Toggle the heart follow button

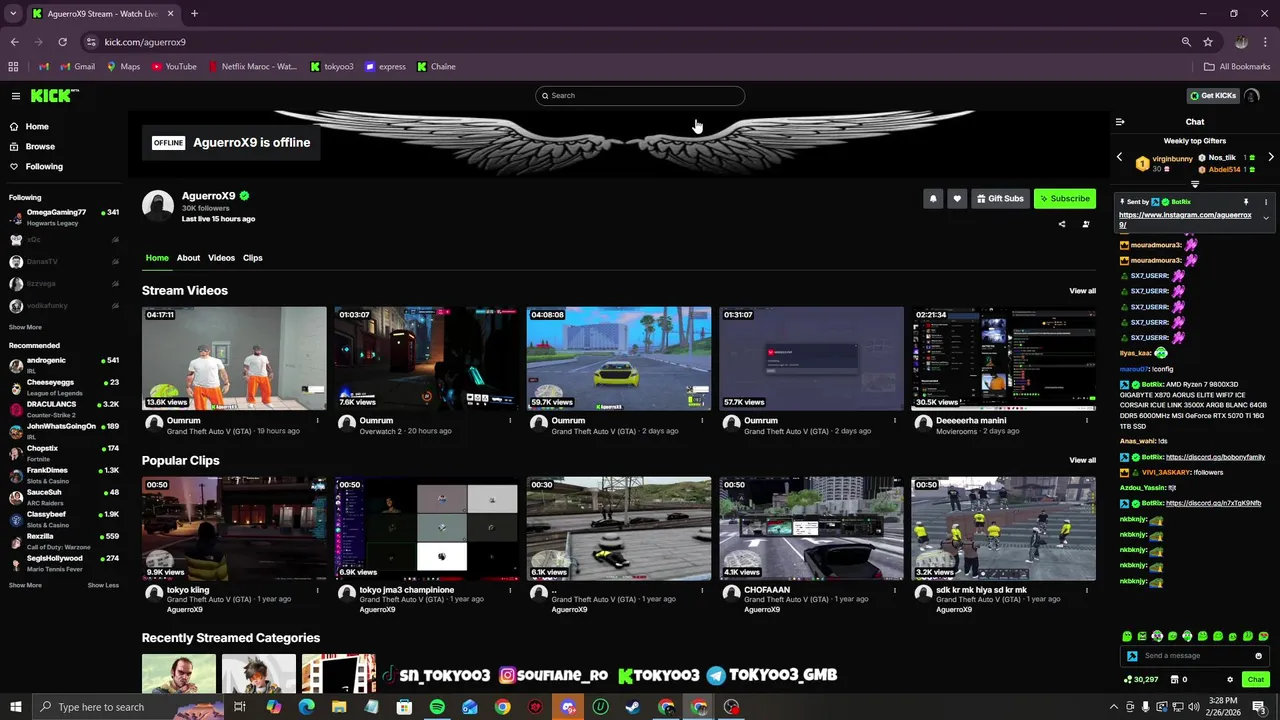click(x=957, y=198)
